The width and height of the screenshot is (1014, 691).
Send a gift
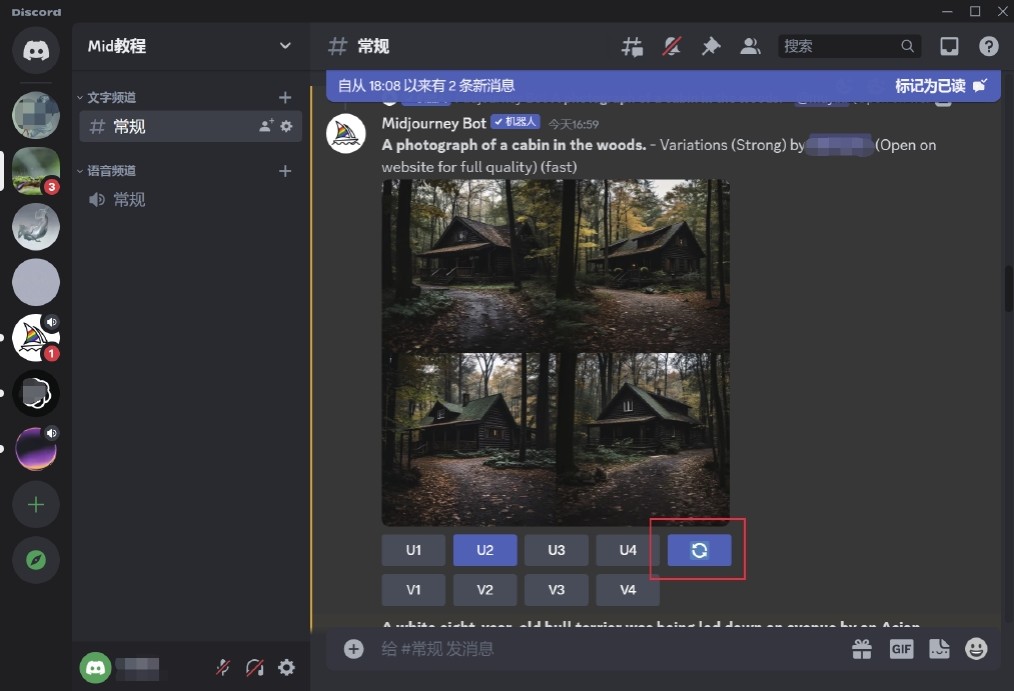point(862,649)
